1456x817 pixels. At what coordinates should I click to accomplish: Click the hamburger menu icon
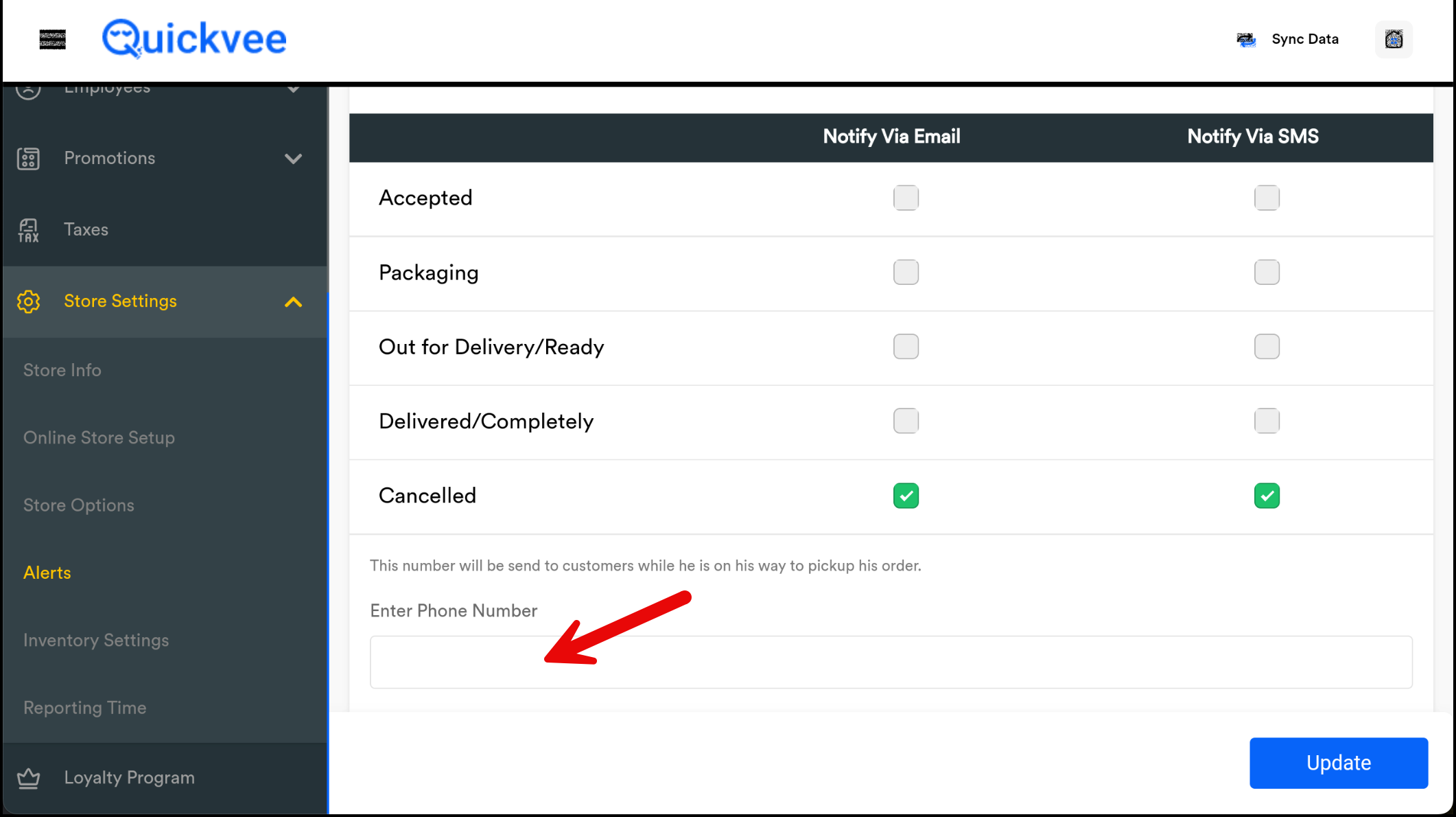pyautogui.click(x=53, y=40)
